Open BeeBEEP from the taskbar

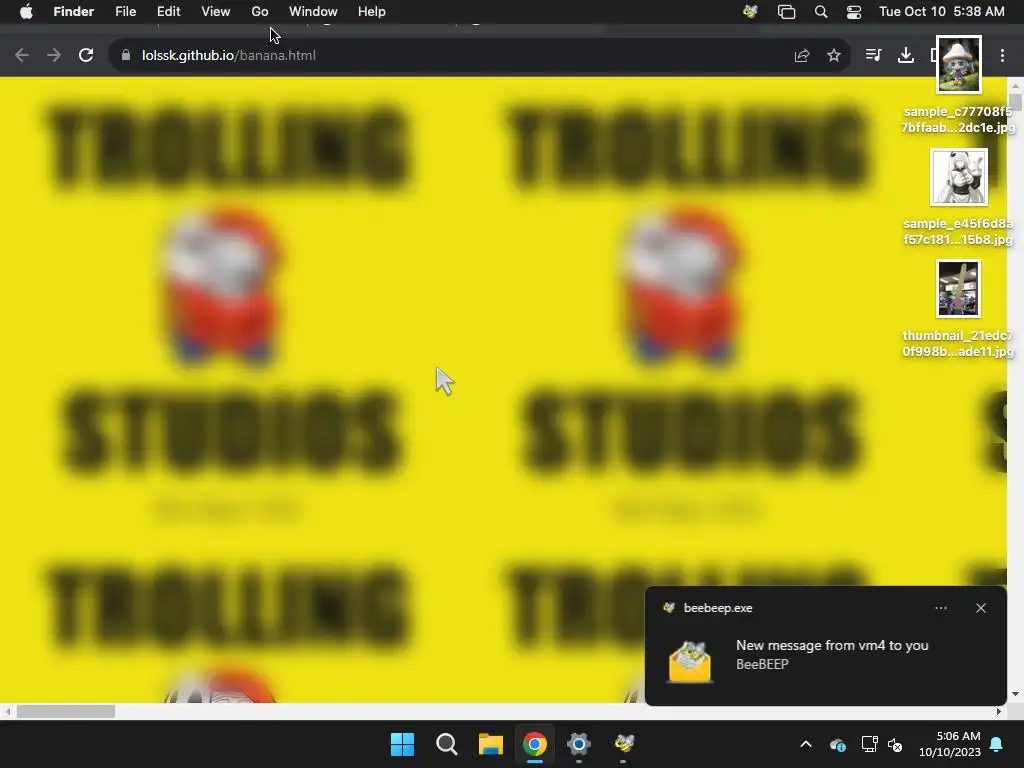pos(624,744)
